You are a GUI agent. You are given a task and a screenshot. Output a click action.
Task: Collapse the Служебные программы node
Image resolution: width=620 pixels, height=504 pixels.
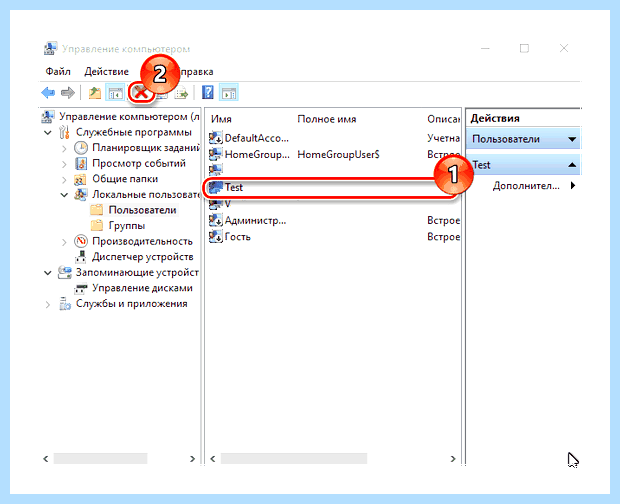pyautogui.click(x=48, y=132)
